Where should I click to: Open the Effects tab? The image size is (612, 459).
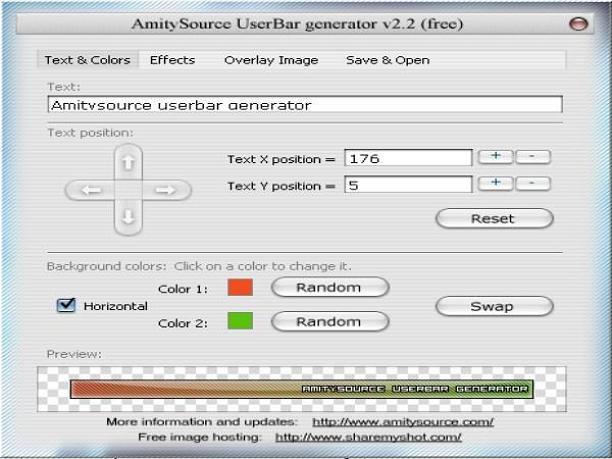coord(172,60)
